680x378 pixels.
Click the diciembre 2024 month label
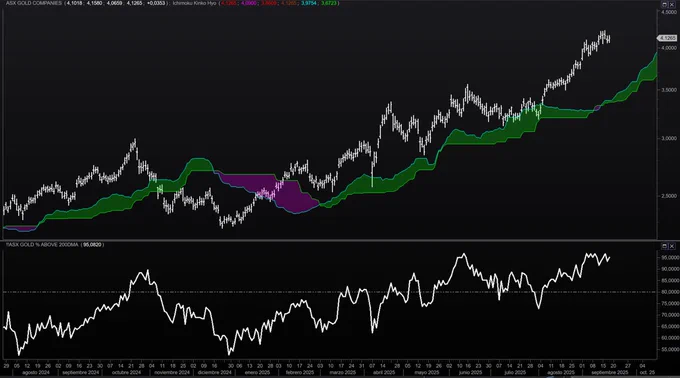pos(215,373)
